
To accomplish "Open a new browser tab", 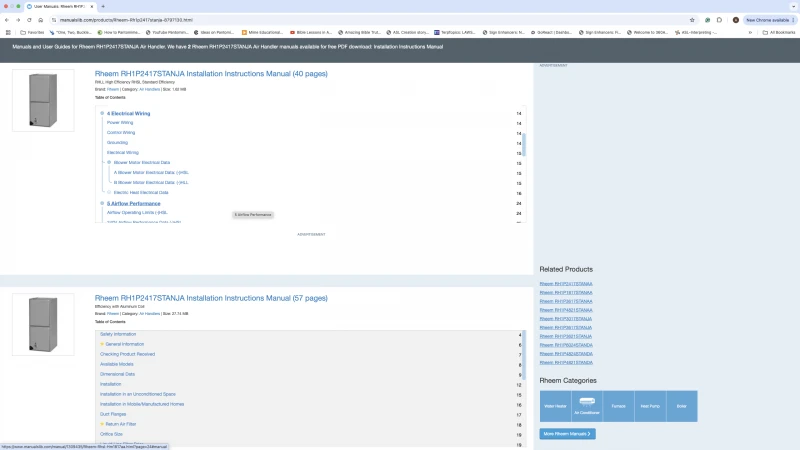I will pyautogui.click(x=103, y=7).
